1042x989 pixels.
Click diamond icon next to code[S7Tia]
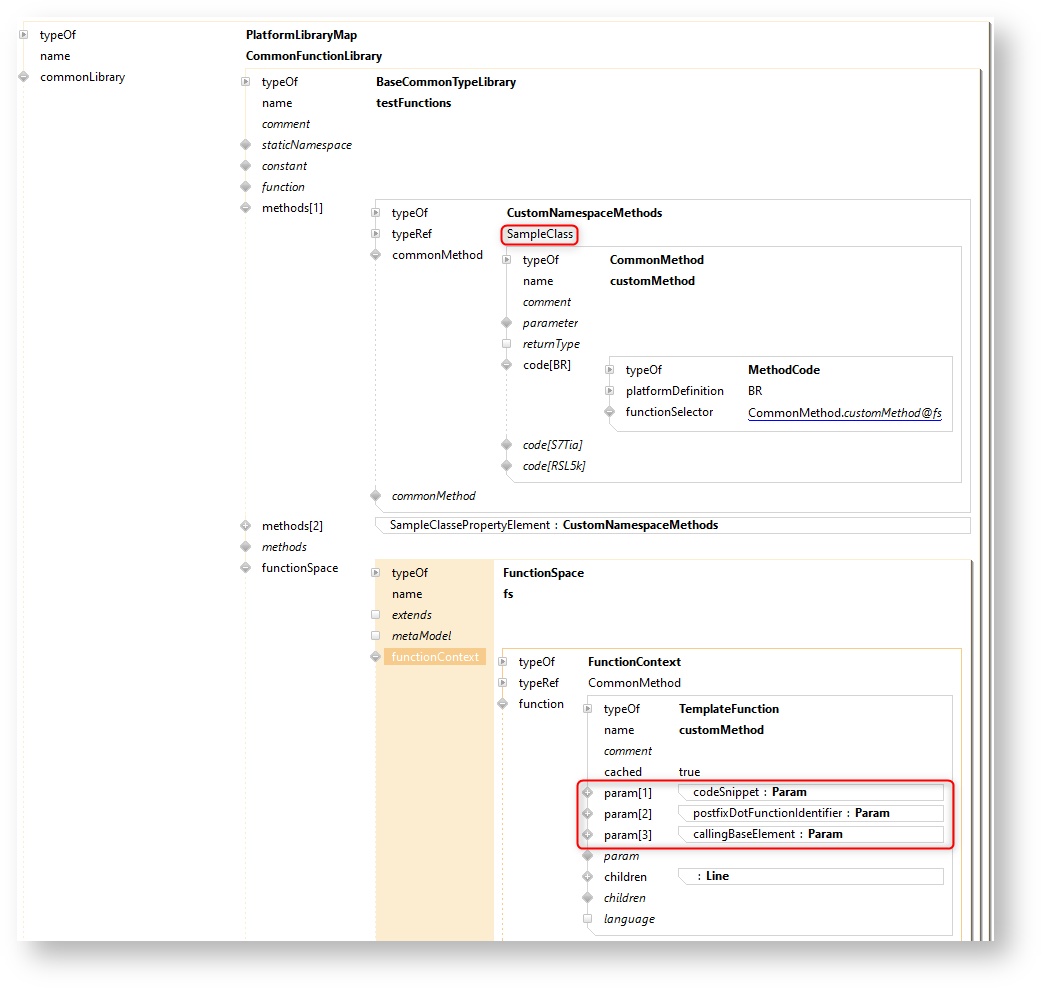point(506,444)
